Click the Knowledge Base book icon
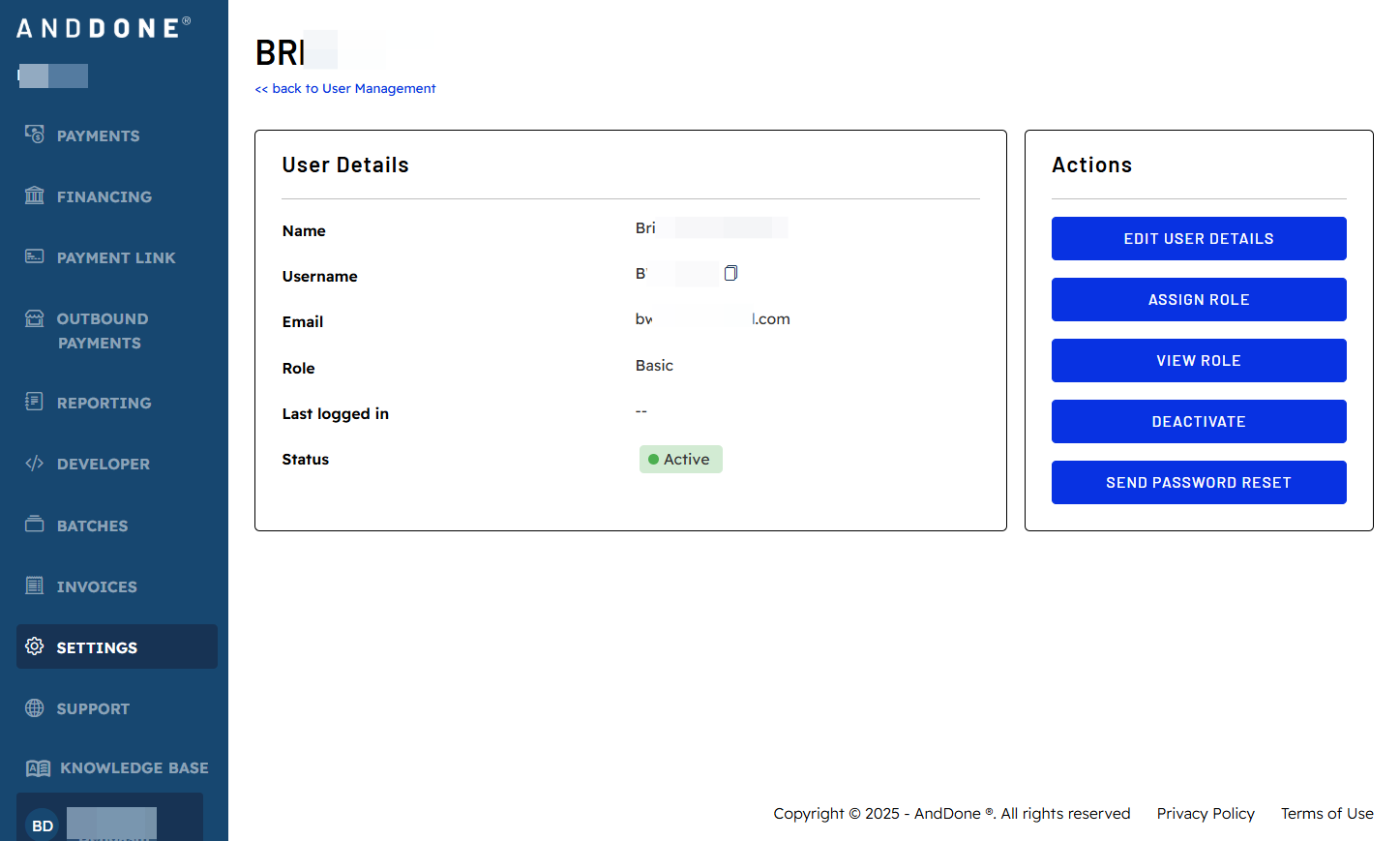This screenshot has width=1400, height=841. click(x=39, y=767)
